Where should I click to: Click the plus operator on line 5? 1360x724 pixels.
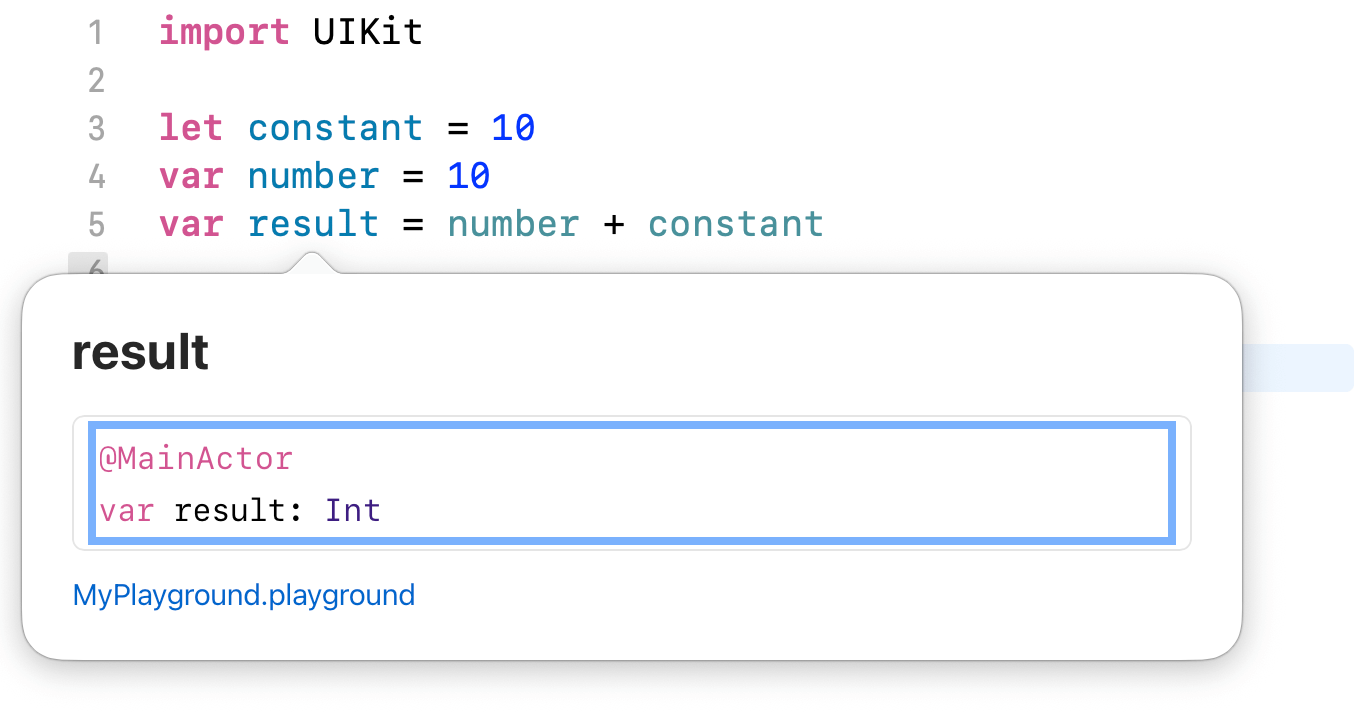click(613, 225)
